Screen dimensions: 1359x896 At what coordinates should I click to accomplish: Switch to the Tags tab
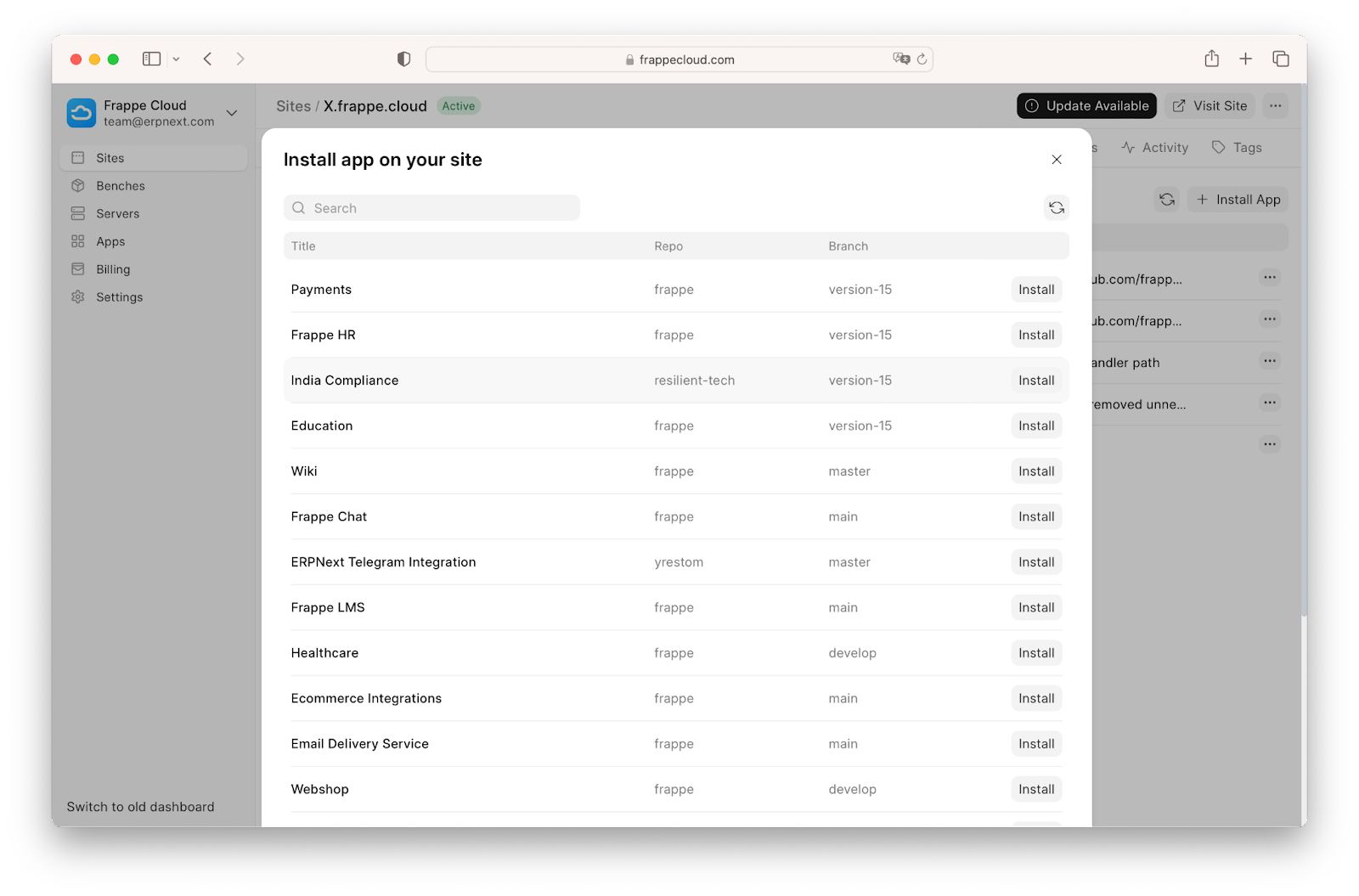(1237, 148)
